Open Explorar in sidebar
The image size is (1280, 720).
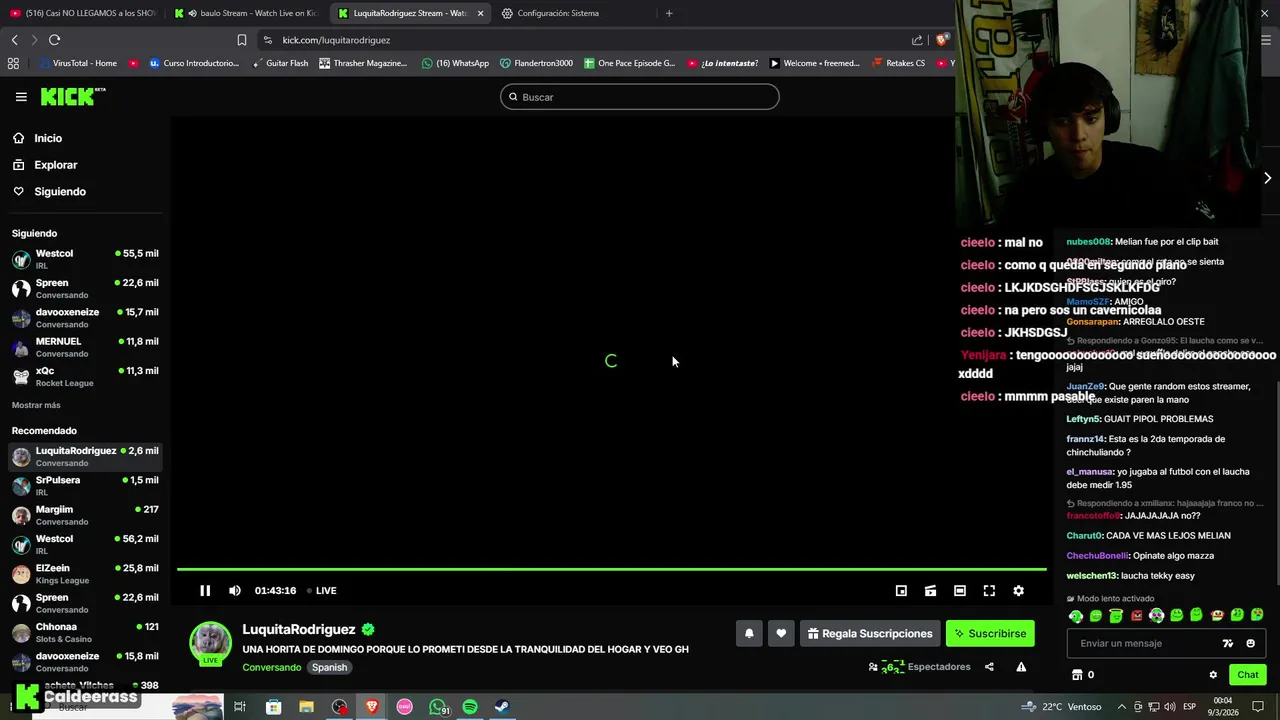tap(45, 165)
